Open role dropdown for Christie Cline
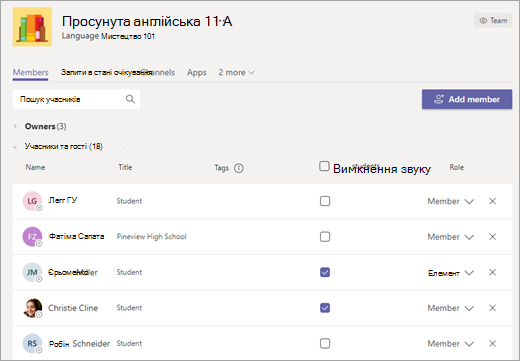This screenshot has width=520, height=361. (451, 308)
